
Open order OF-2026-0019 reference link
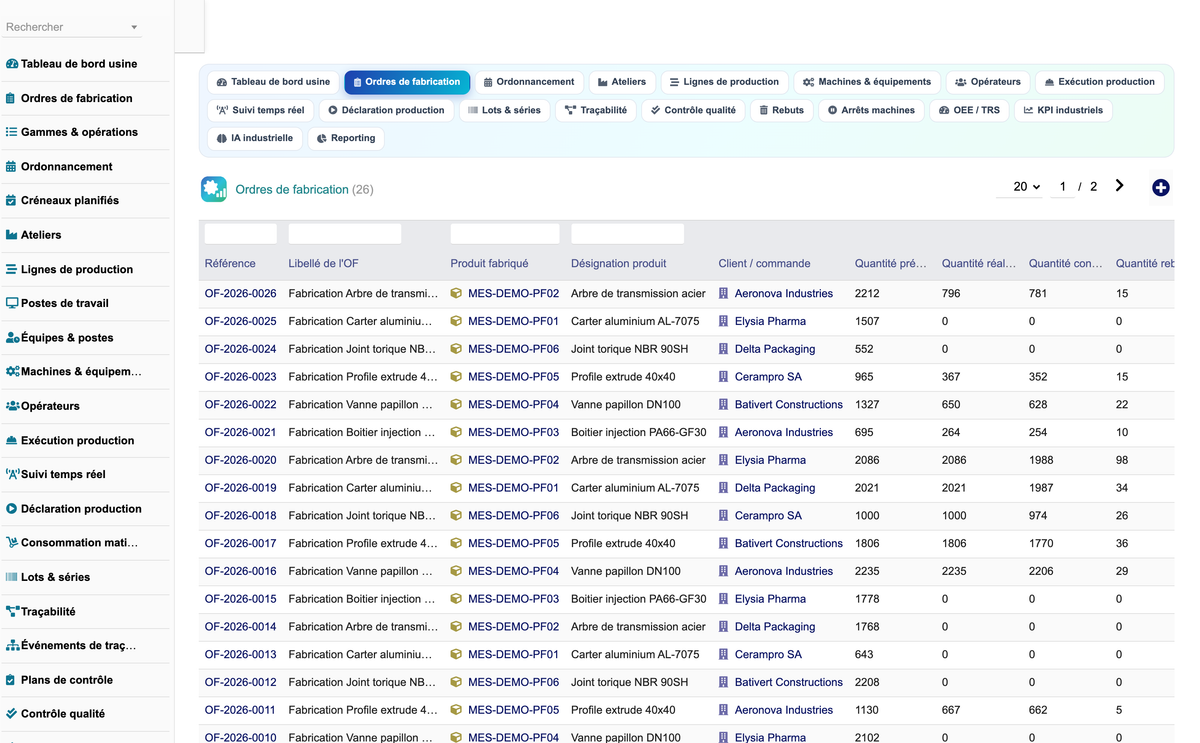[240, 488]
